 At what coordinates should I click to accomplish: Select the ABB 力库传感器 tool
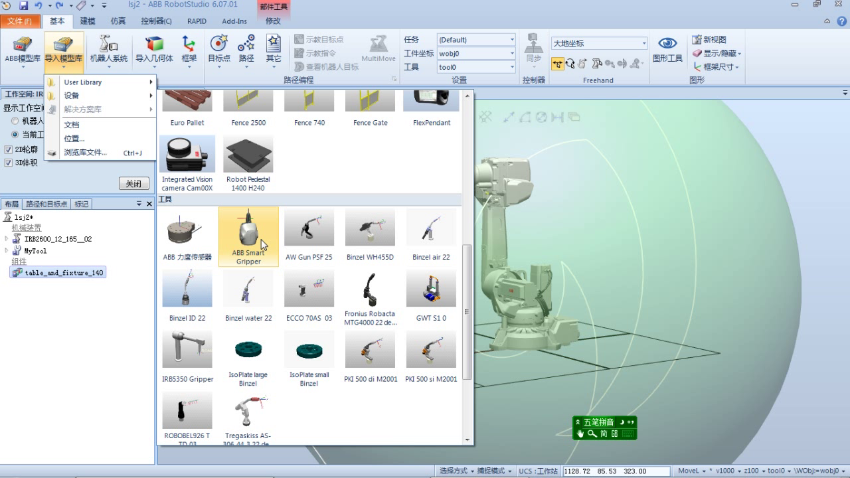coord(187,236)
